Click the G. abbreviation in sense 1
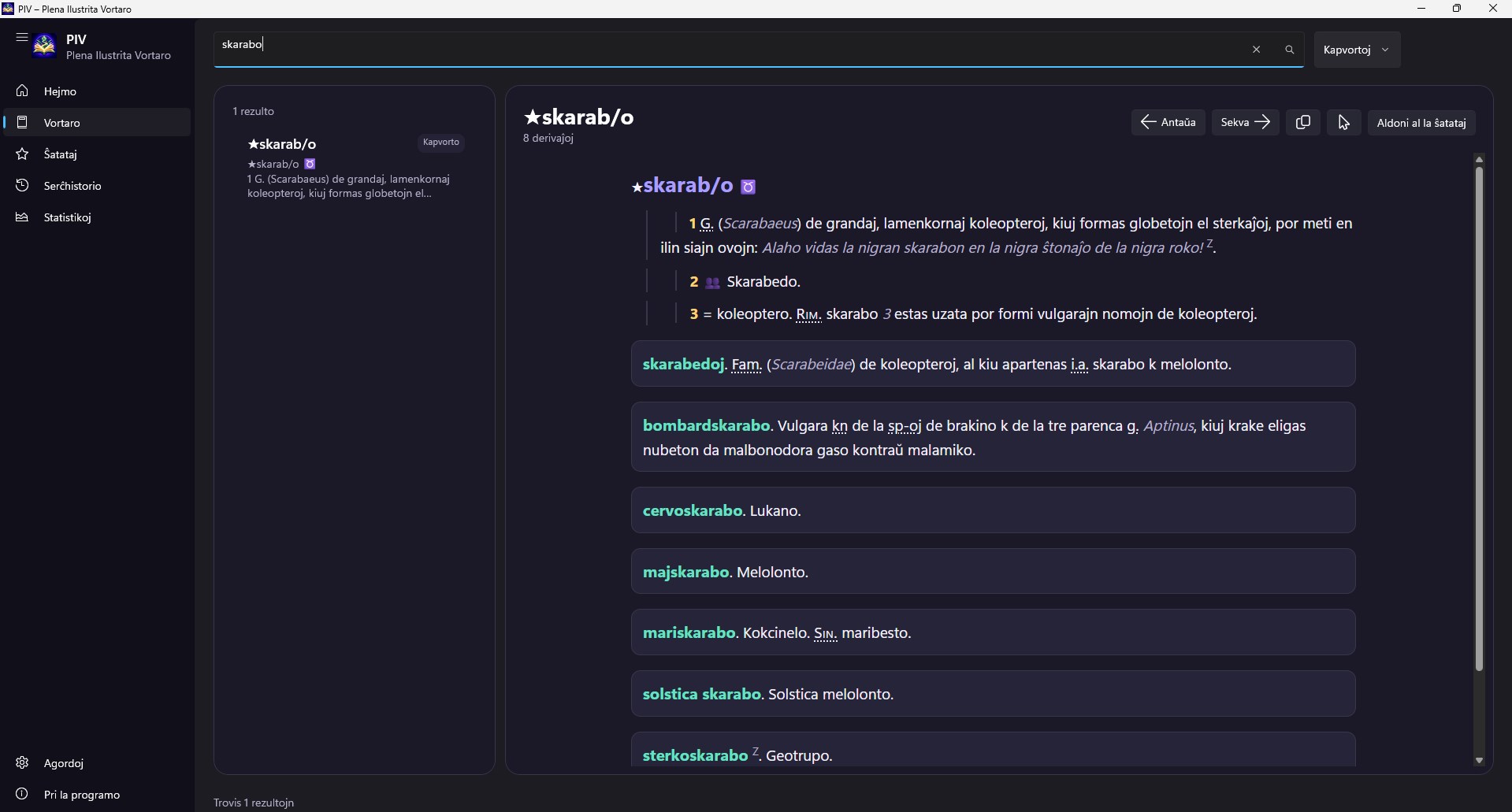Screen dimensions: 1512x812 (x=707, y=224)
